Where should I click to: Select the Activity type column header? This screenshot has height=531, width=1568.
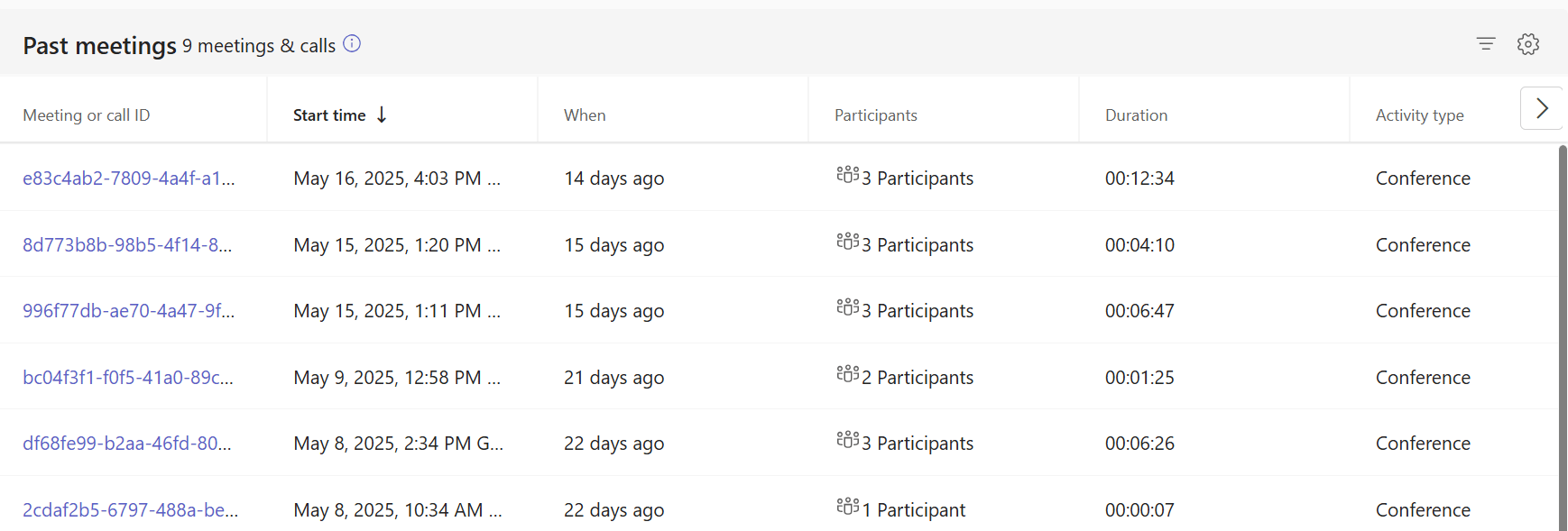coord(1419,114)
